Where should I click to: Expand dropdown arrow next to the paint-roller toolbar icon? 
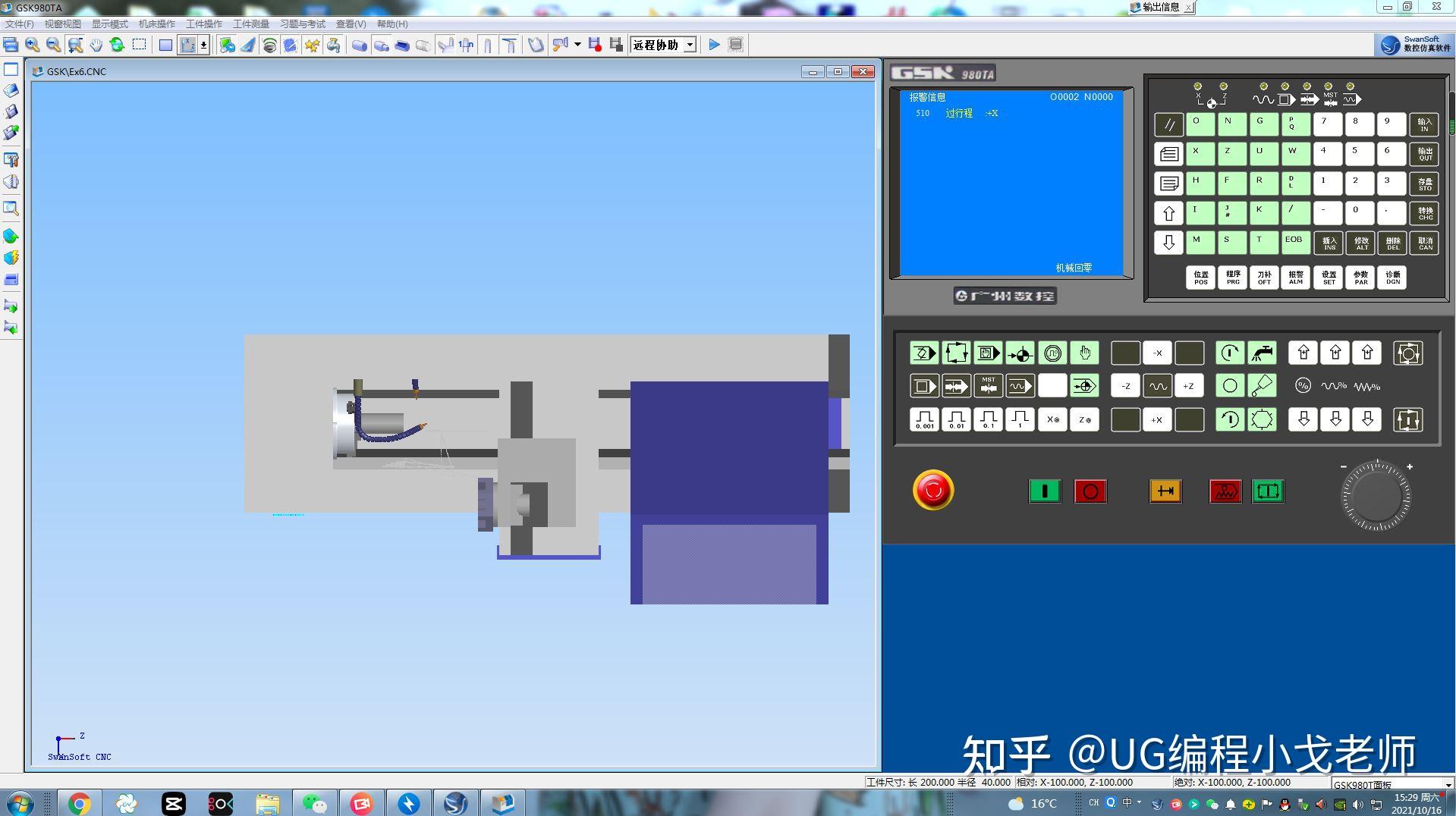pyautogui.click(x=577, y=45)
